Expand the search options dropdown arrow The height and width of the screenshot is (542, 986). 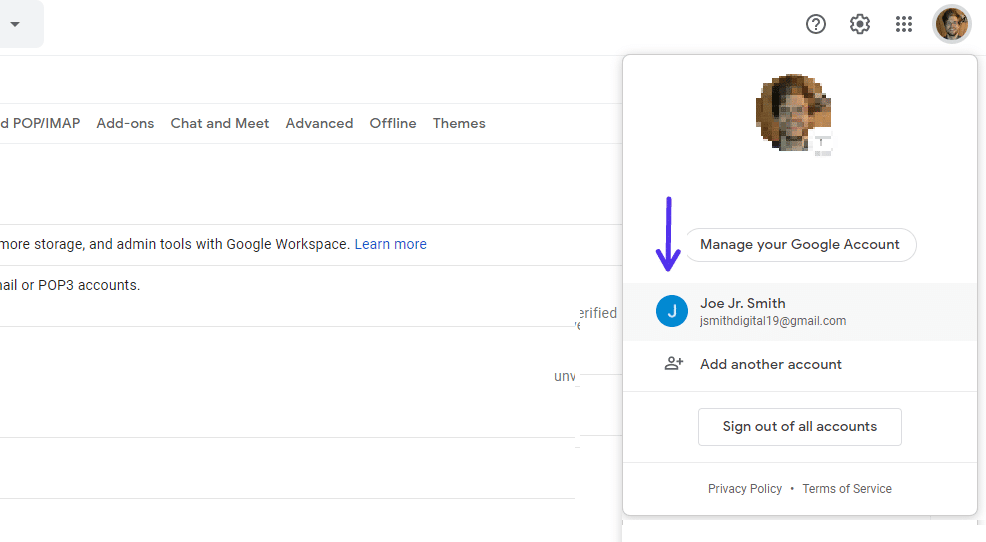point(15,24)
